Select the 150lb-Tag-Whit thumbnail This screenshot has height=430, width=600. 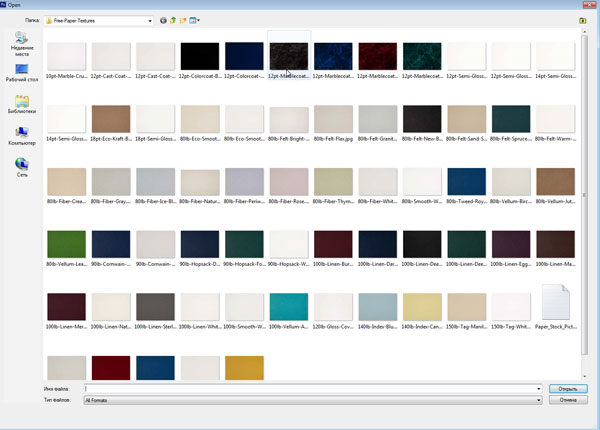511,307
